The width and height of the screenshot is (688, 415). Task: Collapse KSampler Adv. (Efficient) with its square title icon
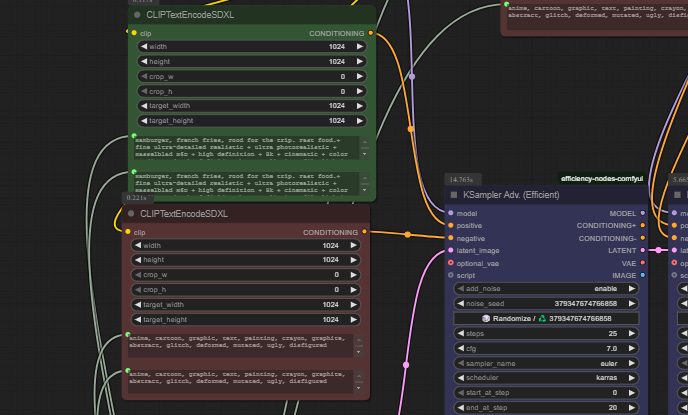tap(454, 194)
